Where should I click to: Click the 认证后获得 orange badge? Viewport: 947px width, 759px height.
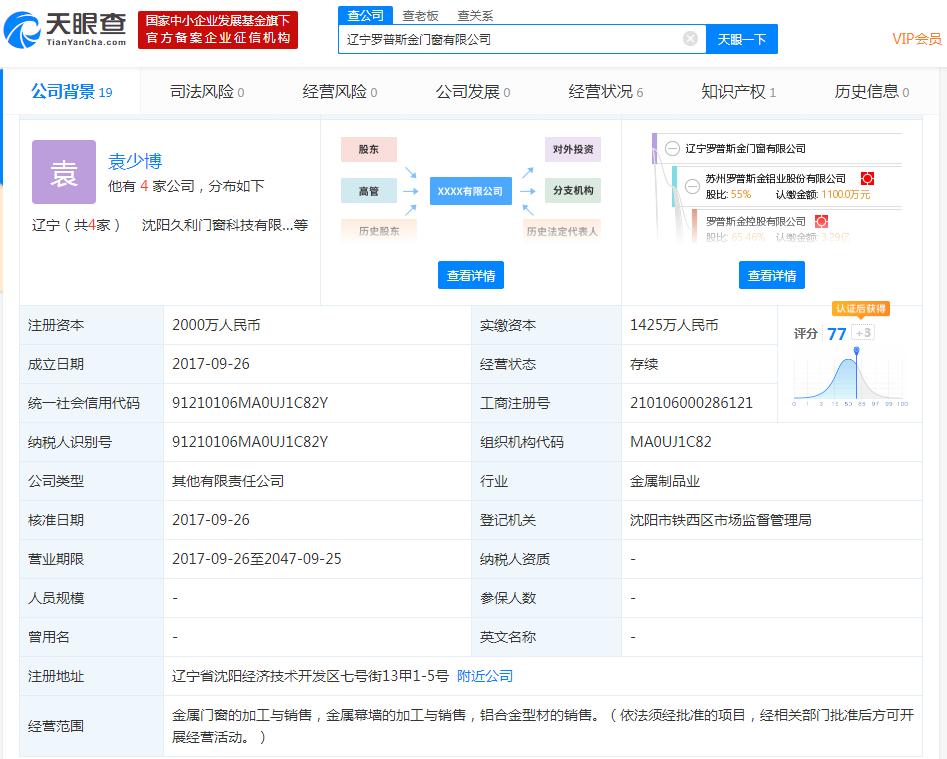tap(861, 309)
